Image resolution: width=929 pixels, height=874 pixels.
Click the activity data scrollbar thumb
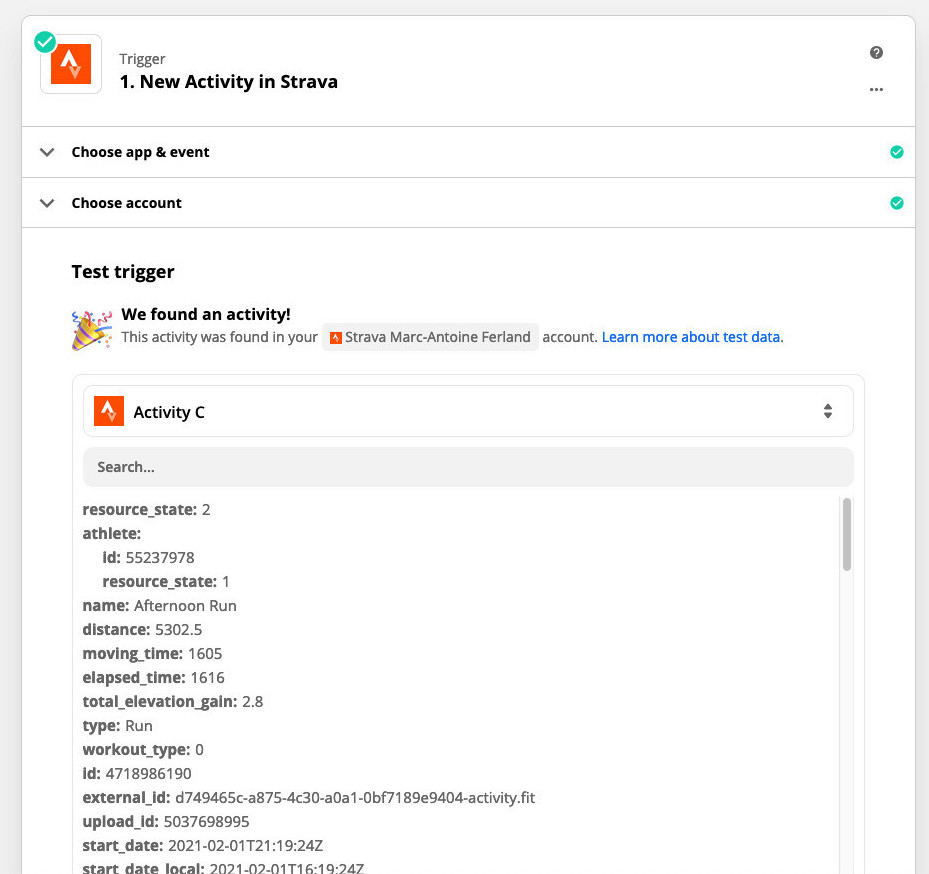click(x=847, y=534)
